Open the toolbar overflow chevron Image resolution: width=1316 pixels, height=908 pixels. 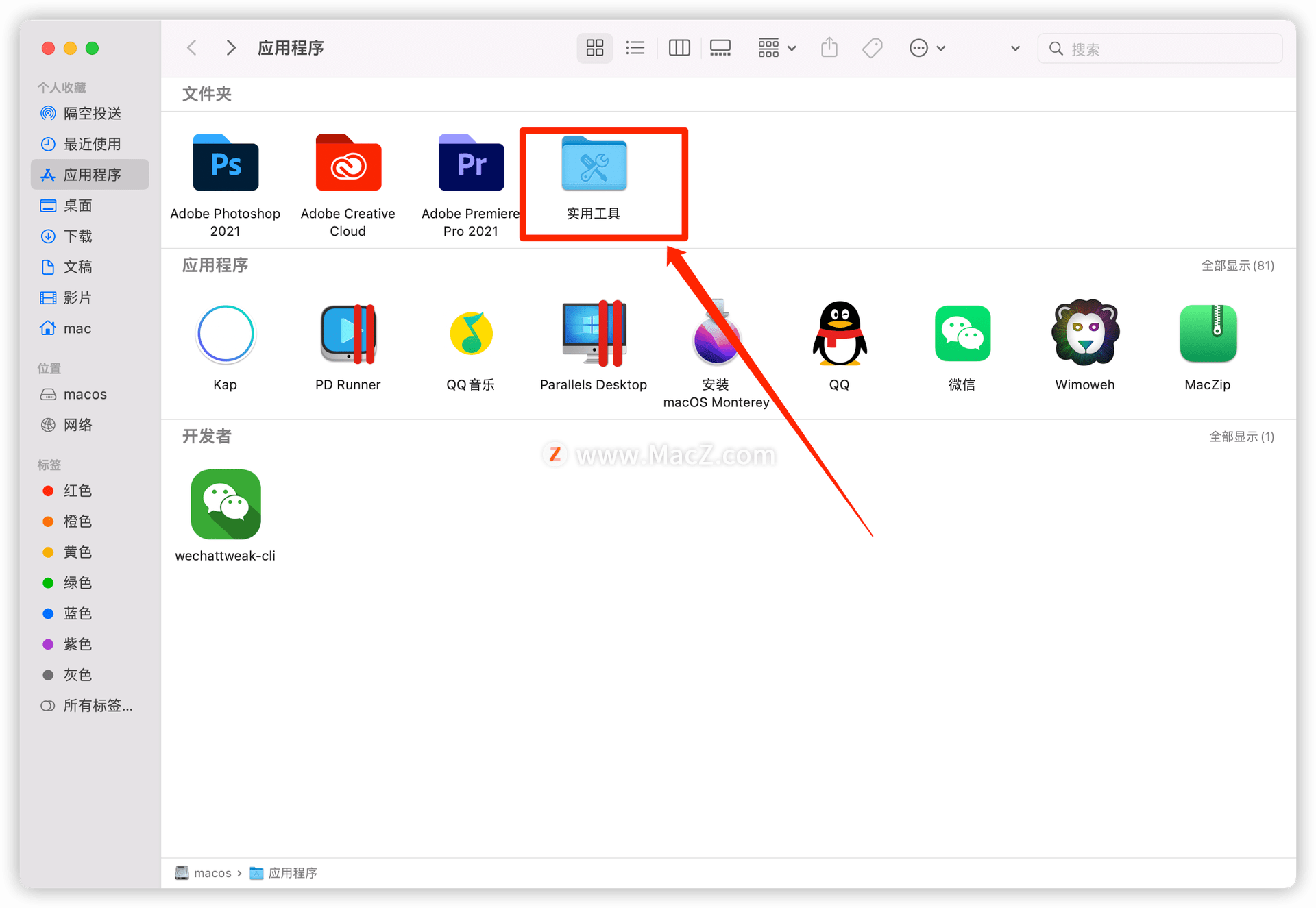coord(1015,48)
